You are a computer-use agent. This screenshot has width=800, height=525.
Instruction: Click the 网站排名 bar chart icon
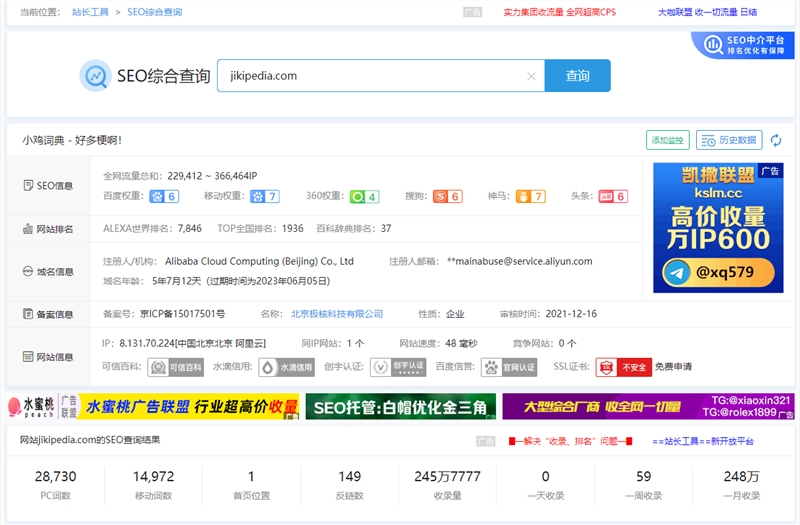(x=28, y=229)
